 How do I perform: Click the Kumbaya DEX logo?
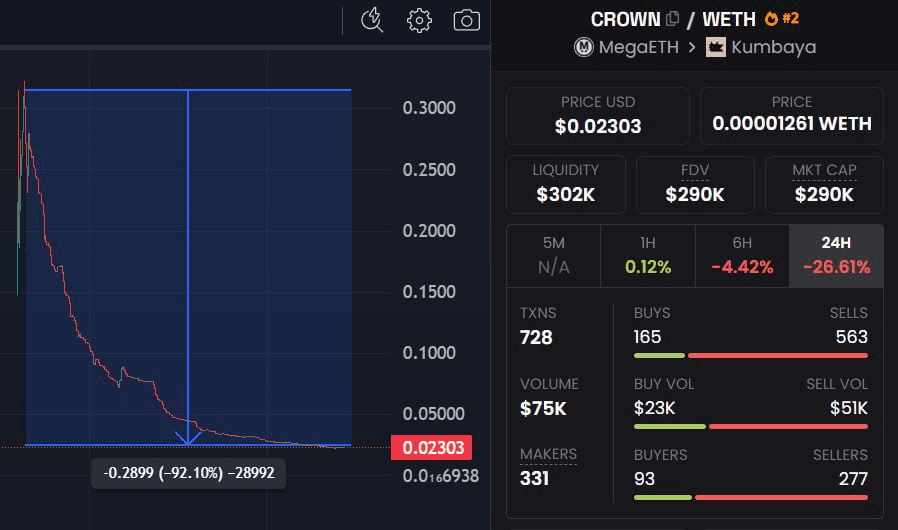point(716,47)
